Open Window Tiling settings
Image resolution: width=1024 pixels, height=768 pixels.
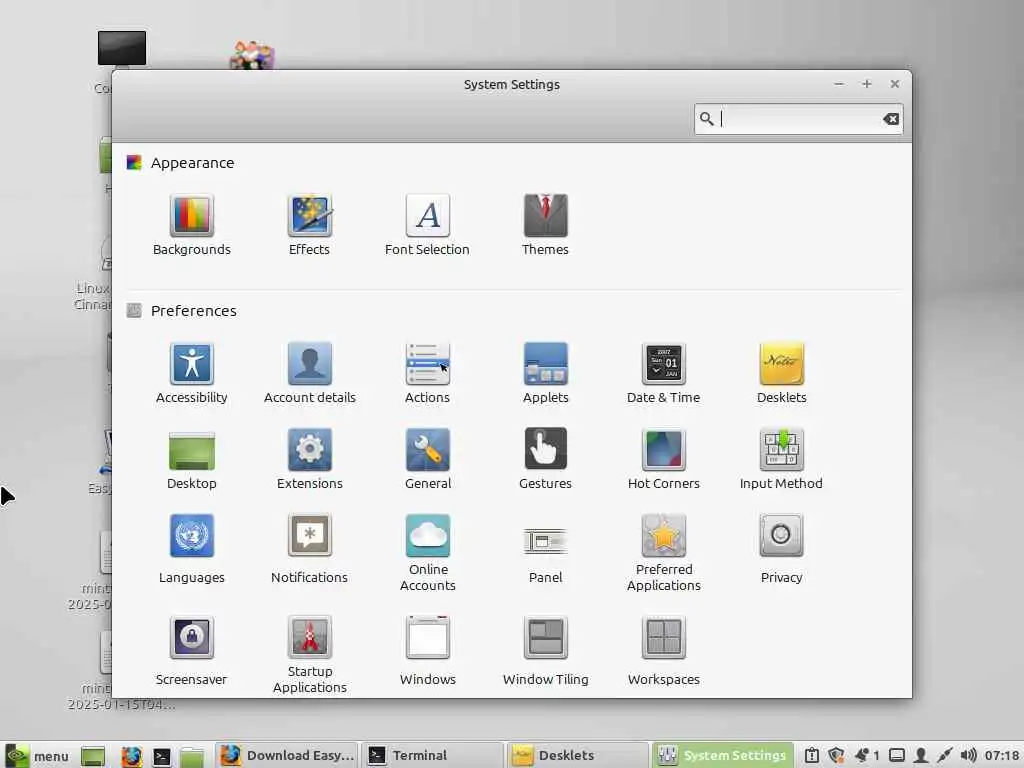[x=545, y=651]
